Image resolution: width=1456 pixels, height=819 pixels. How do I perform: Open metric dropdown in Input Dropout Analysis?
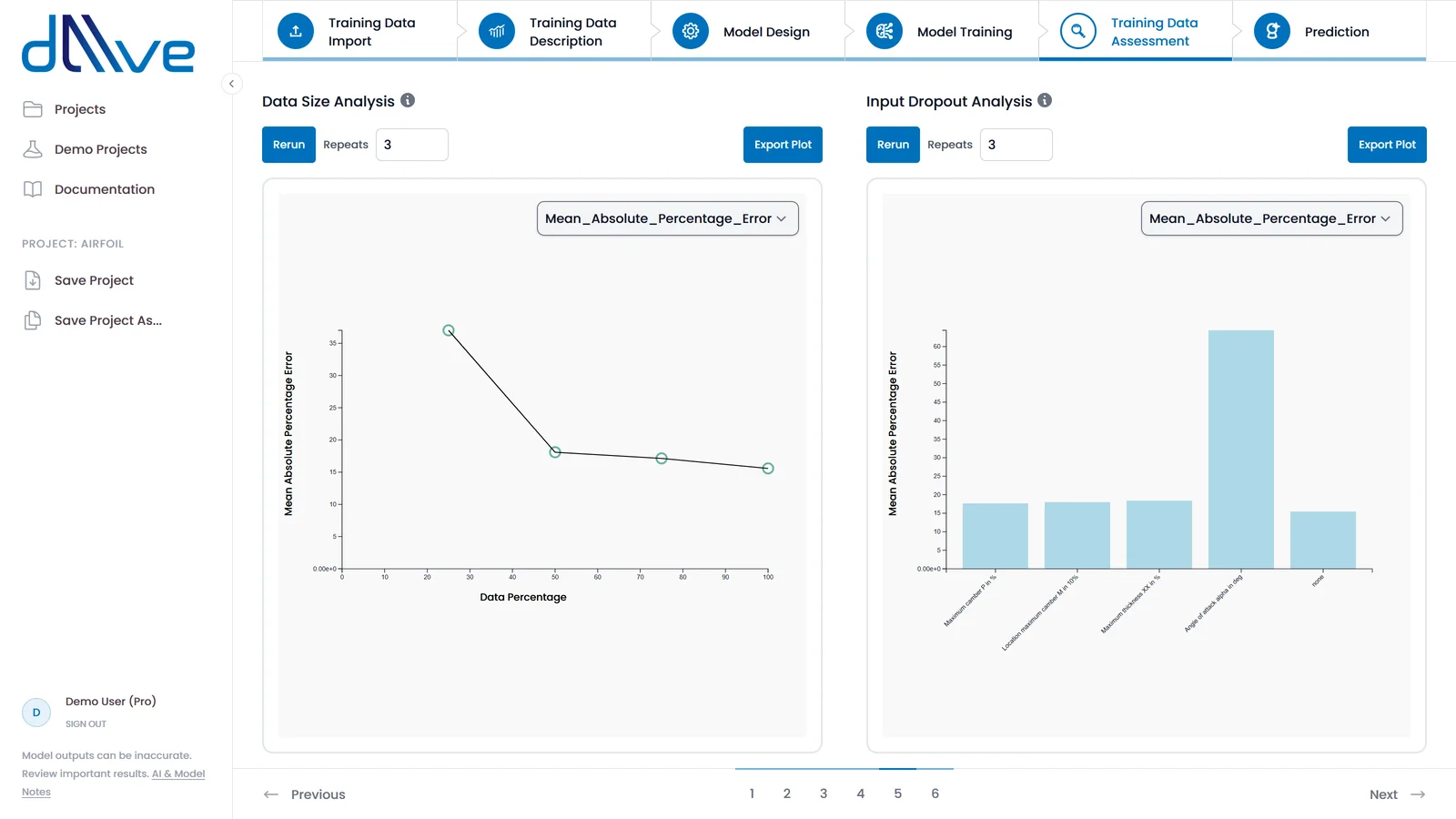tap(1272, 218)
